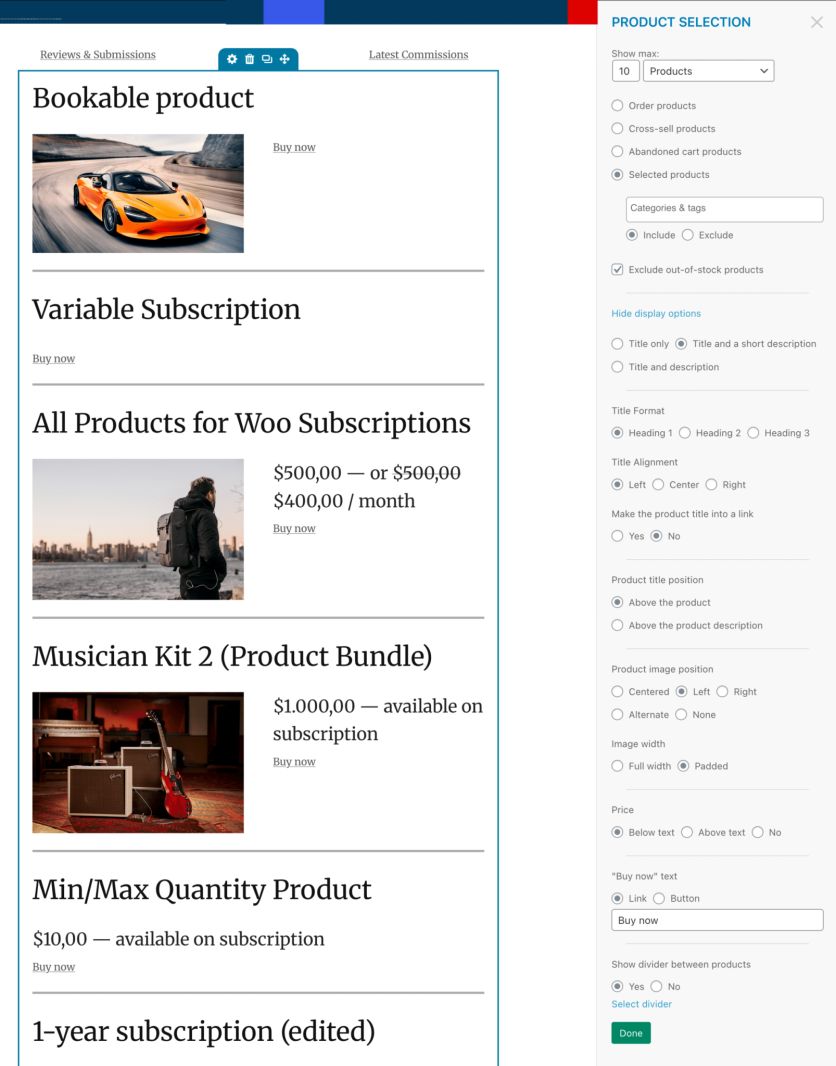
Task: Choose Padded image width
Action: click(x=683, y=766)
